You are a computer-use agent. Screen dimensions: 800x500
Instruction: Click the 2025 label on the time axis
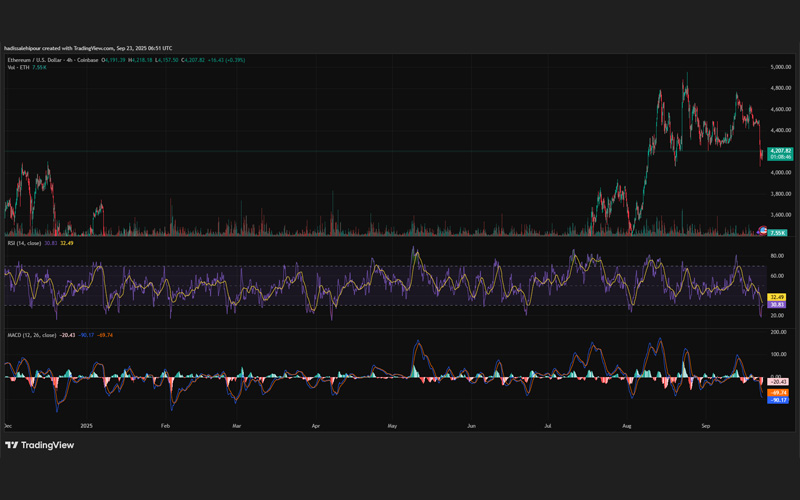pos(87,426)
